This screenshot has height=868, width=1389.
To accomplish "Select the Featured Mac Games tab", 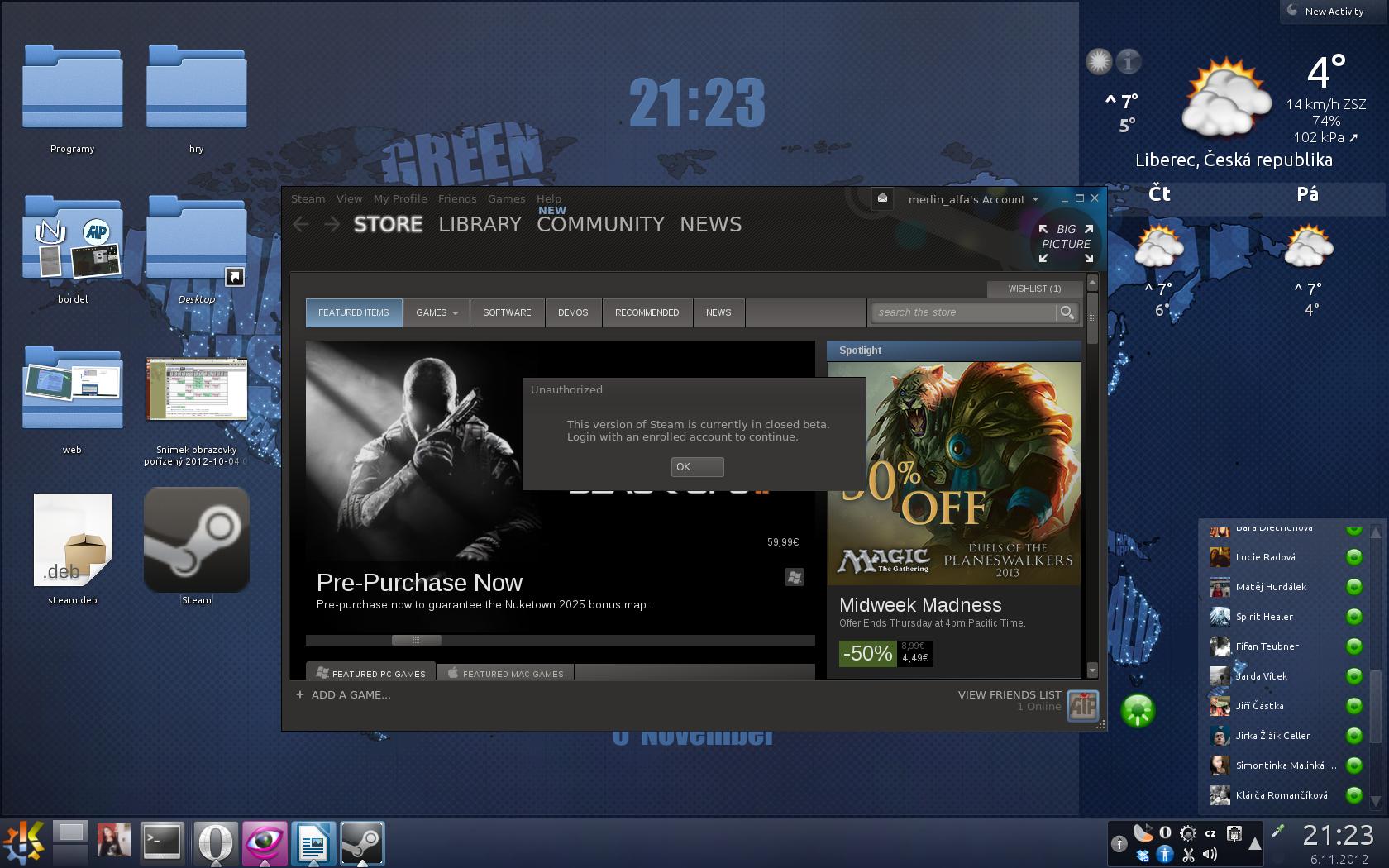I will coord(504,673).
